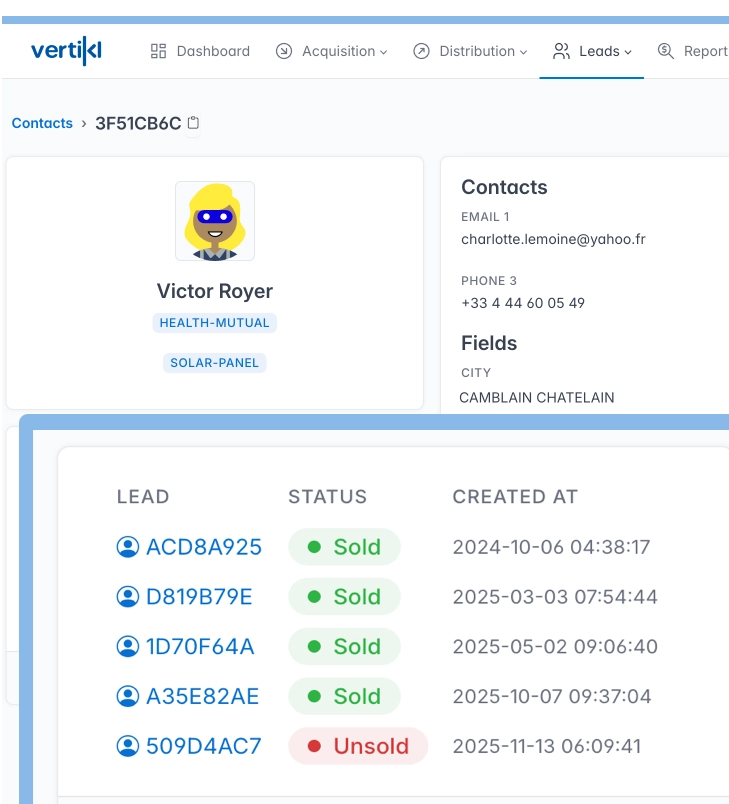Click the Acquisition arrow icon
Screen dimensions: 729x804
[x=284, y=51]
